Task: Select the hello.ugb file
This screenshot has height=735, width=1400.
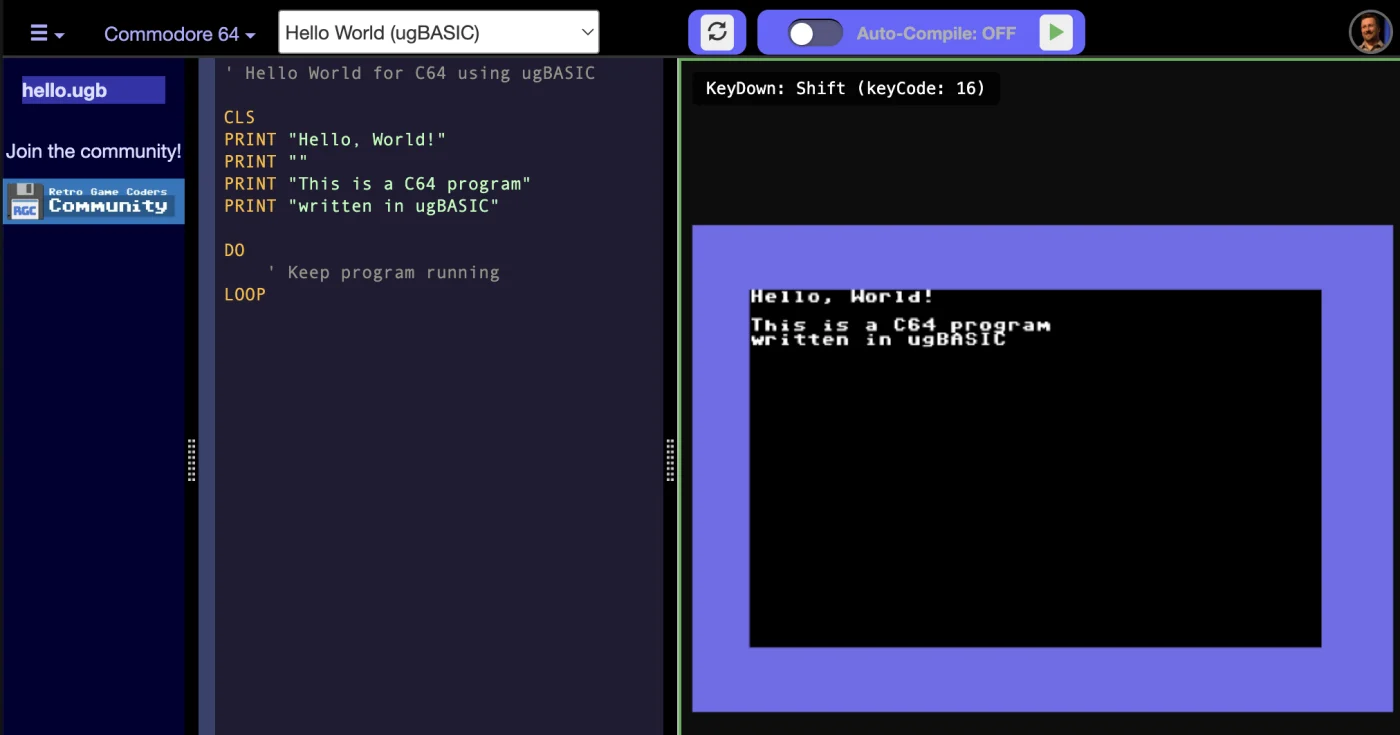Action: click(94, 90)
